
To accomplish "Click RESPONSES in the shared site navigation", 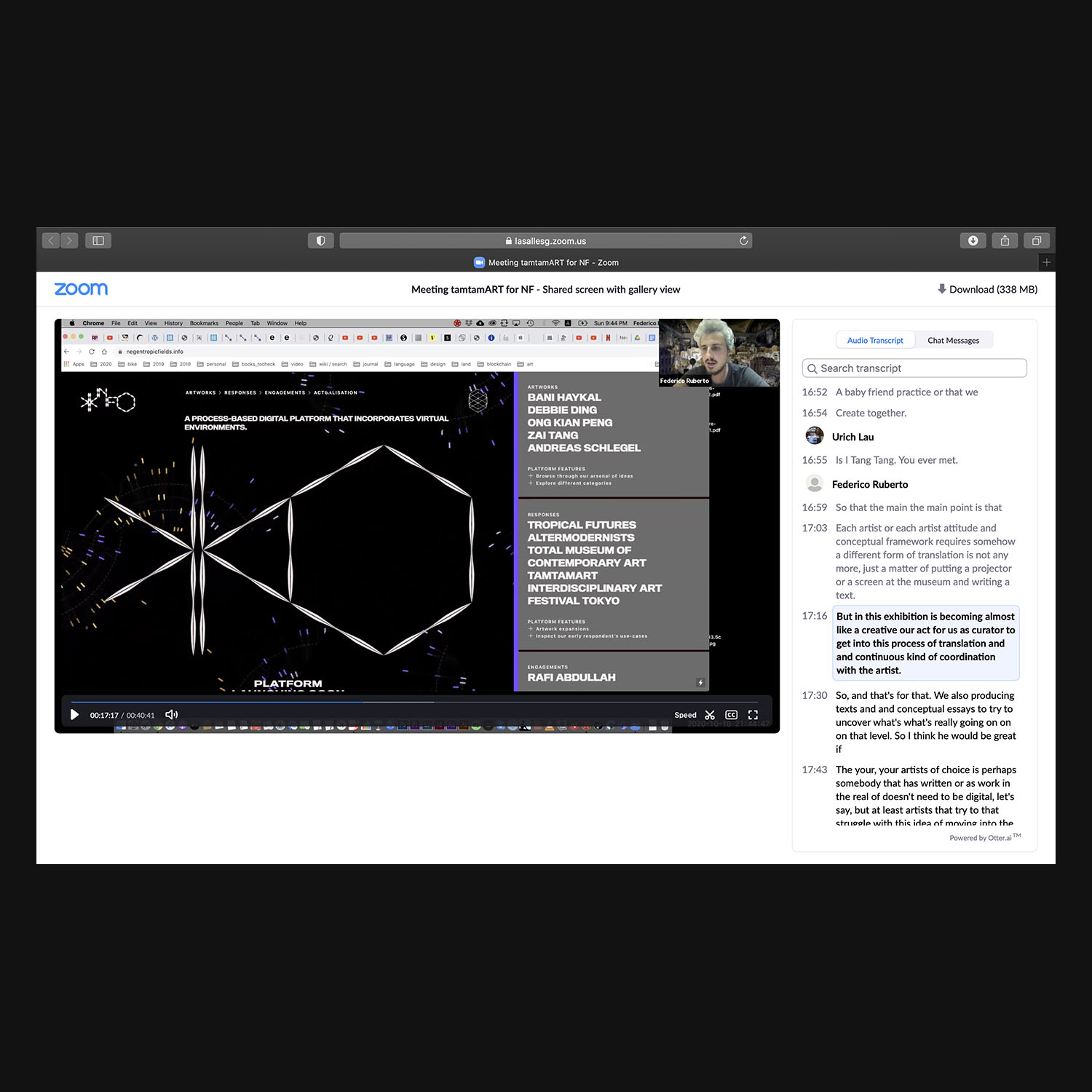I will [x=240, y=392].
